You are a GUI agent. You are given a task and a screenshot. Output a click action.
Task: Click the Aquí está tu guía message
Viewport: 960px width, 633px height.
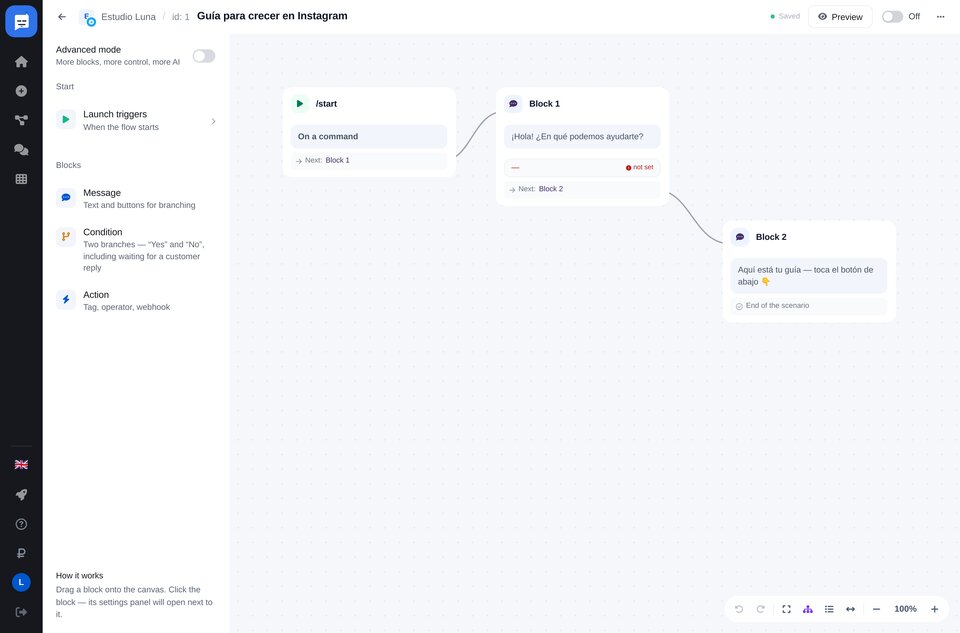pos(808,275)
